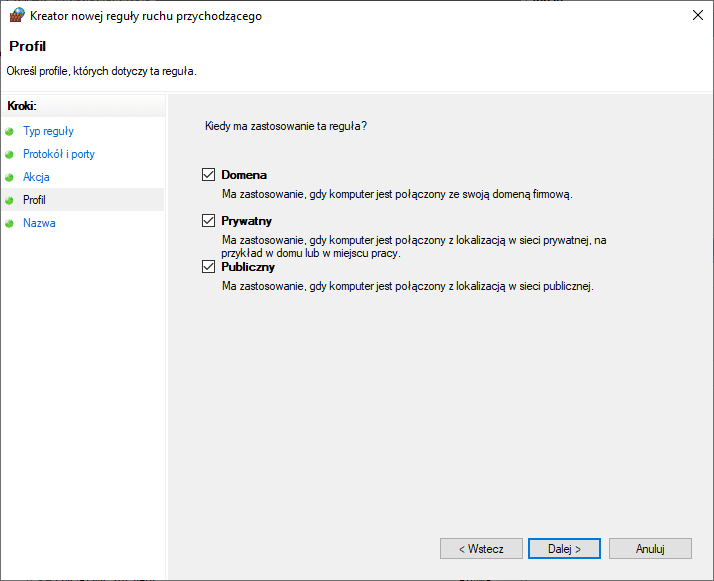
Task: Navigate to the Nazwa step
Action: click(x=39, y=223)
